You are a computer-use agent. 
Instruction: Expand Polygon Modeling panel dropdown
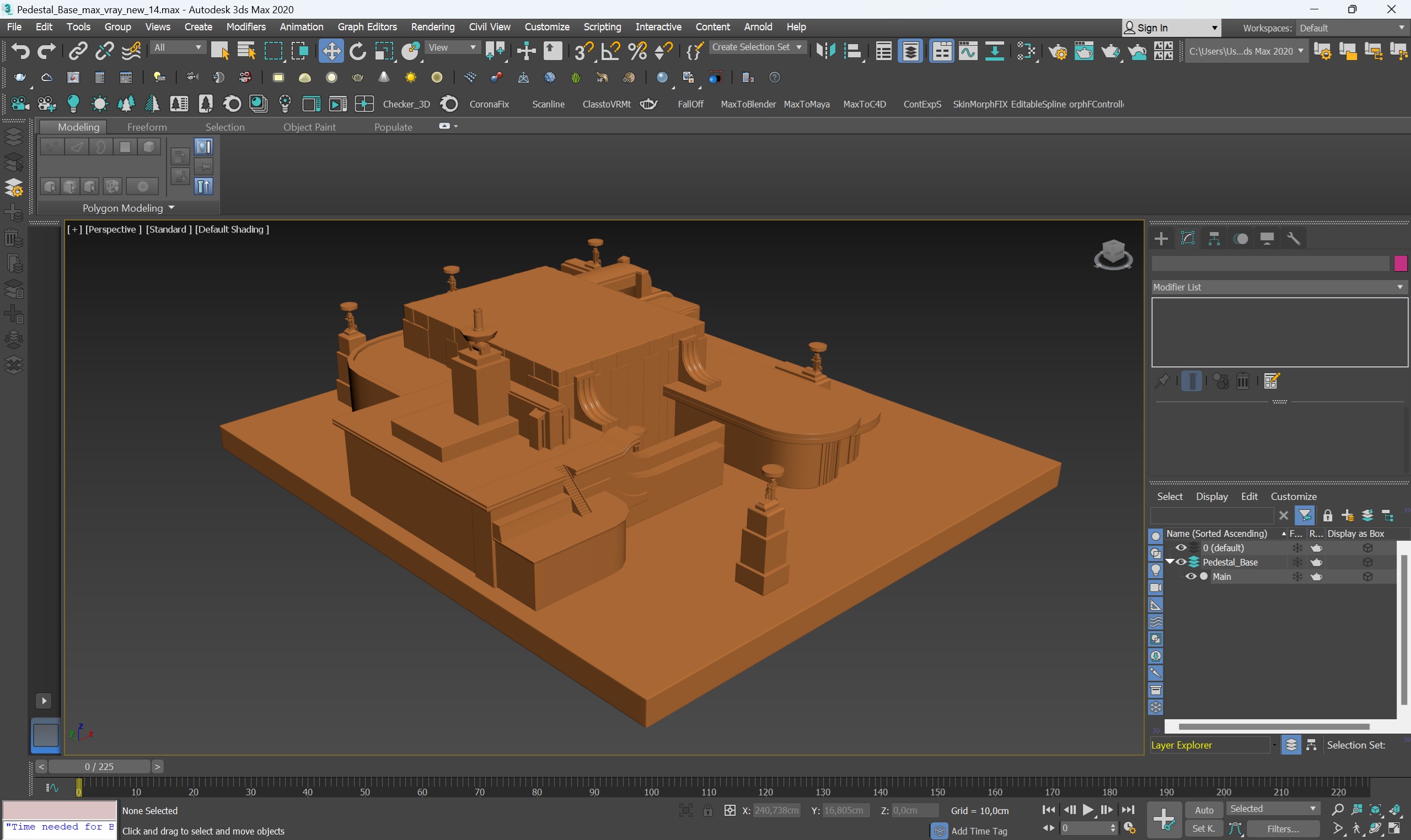[128, 208]
